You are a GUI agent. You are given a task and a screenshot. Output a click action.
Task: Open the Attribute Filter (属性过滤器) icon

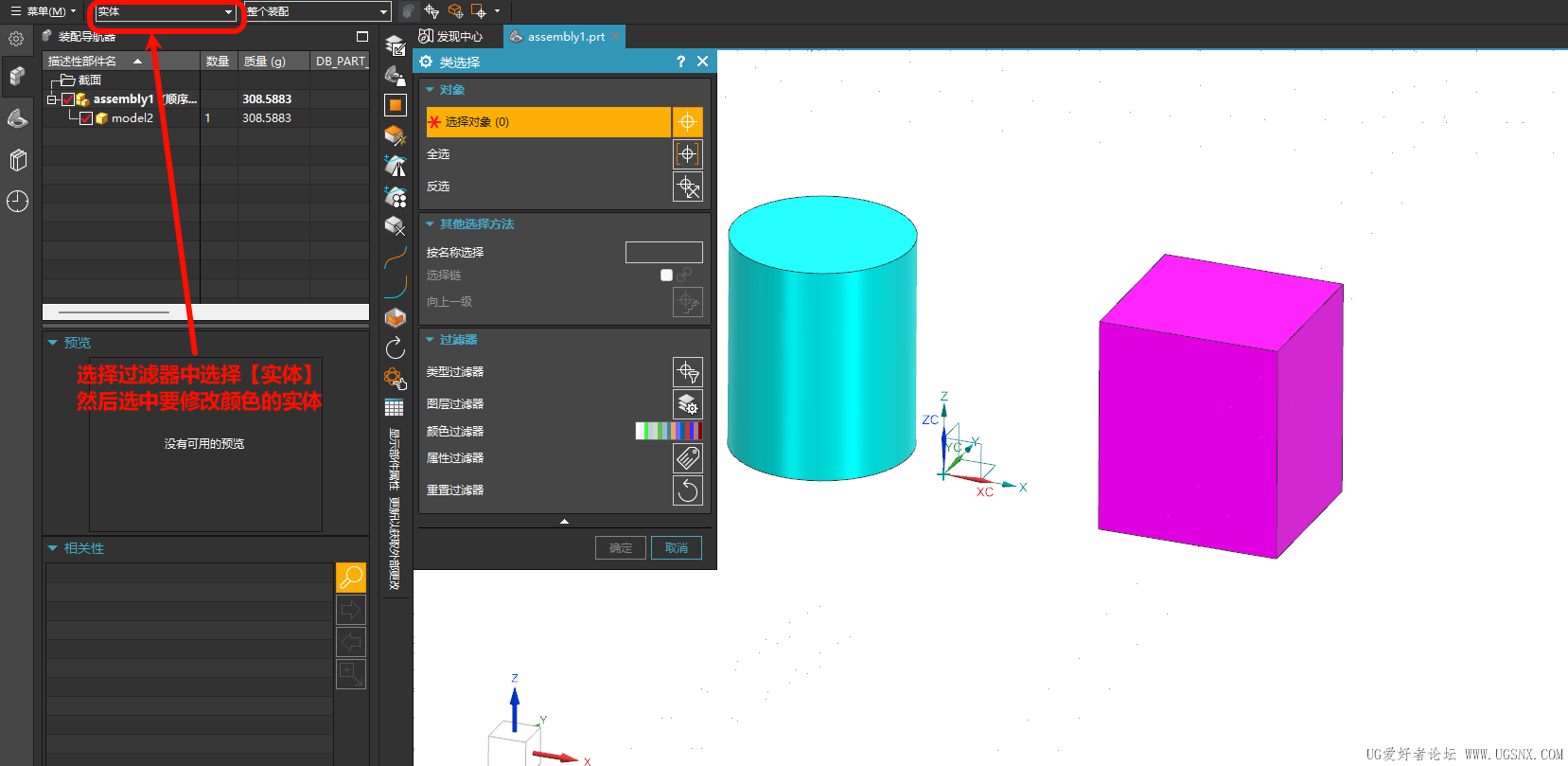tap(687, 458)
